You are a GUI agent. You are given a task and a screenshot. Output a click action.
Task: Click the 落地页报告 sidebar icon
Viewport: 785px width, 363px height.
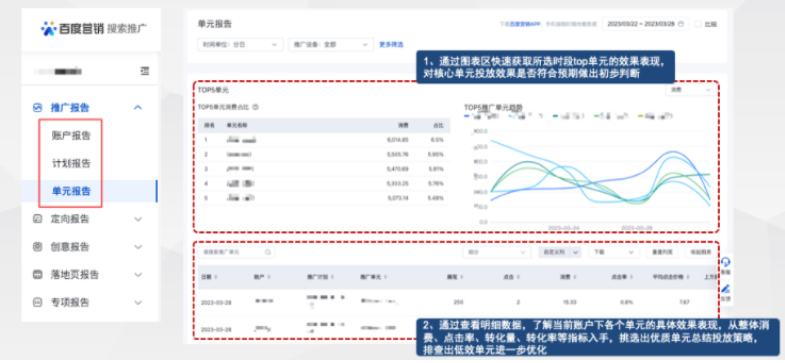point(37,274)
